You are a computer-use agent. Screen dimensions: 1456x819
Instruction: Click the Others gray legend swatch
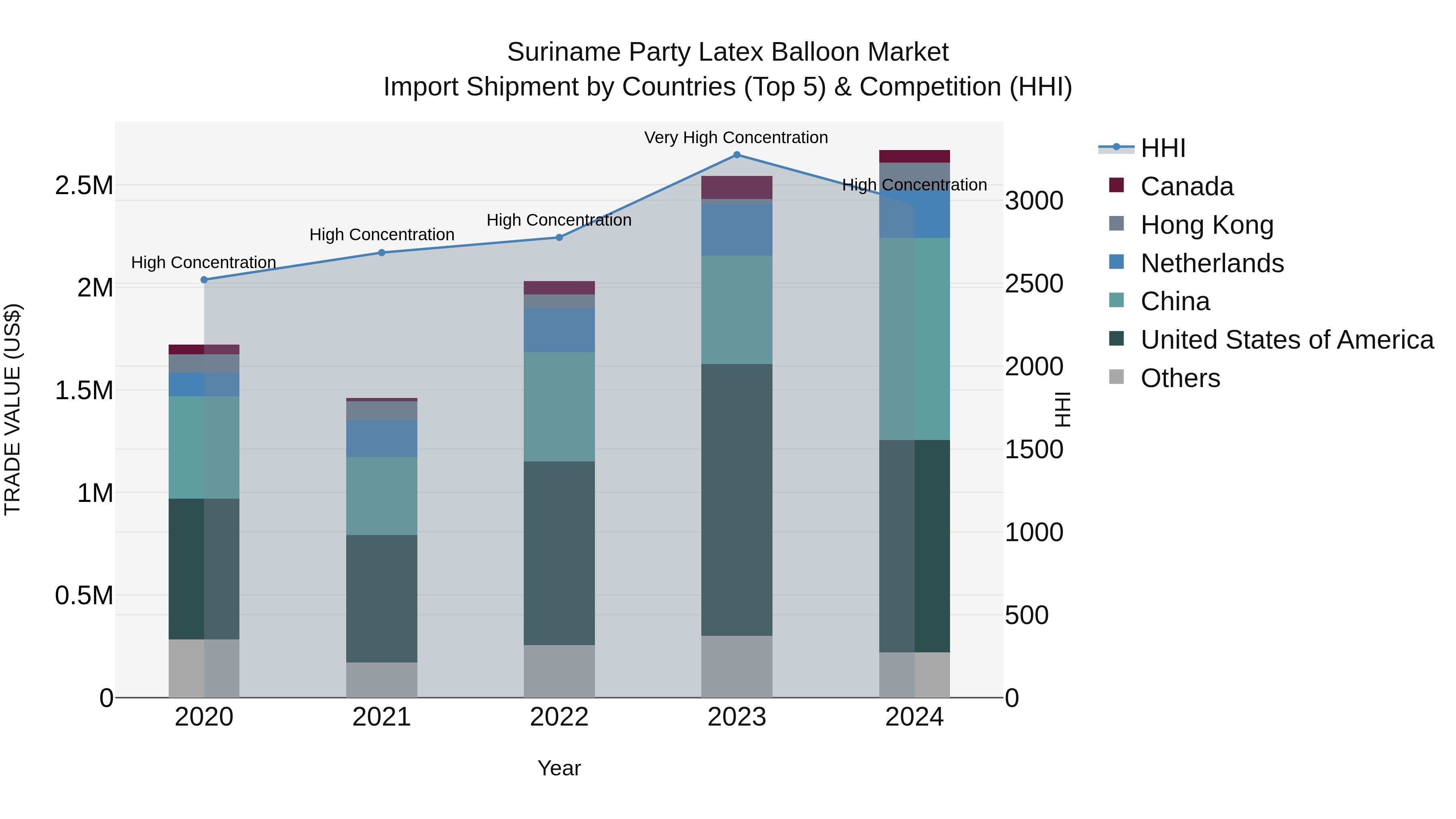pyautogui.click(x=1116, y=377)
